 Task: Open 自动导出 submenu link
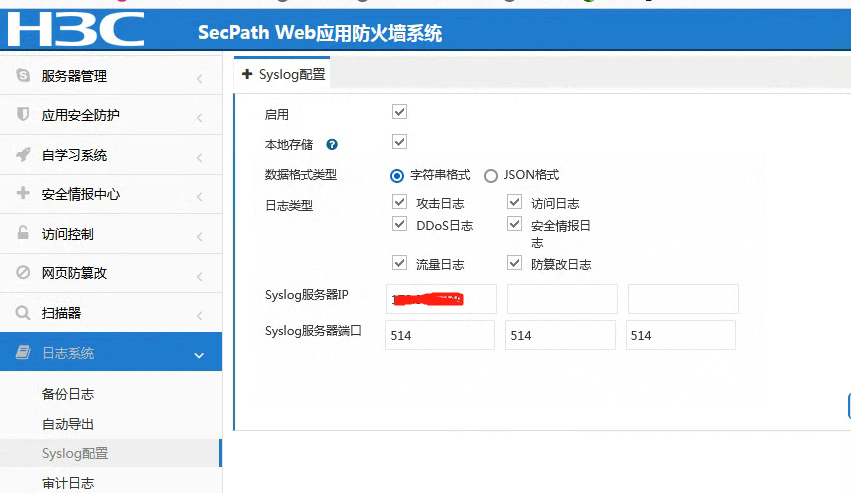[x=68, y=424]
